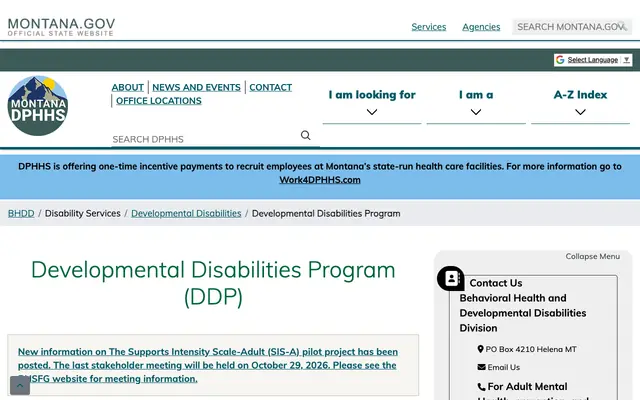Image resolution: width=640 pixels, height=400 pixels.
Task: Open the Select Language dropdown
Action: tap(593, 60)
